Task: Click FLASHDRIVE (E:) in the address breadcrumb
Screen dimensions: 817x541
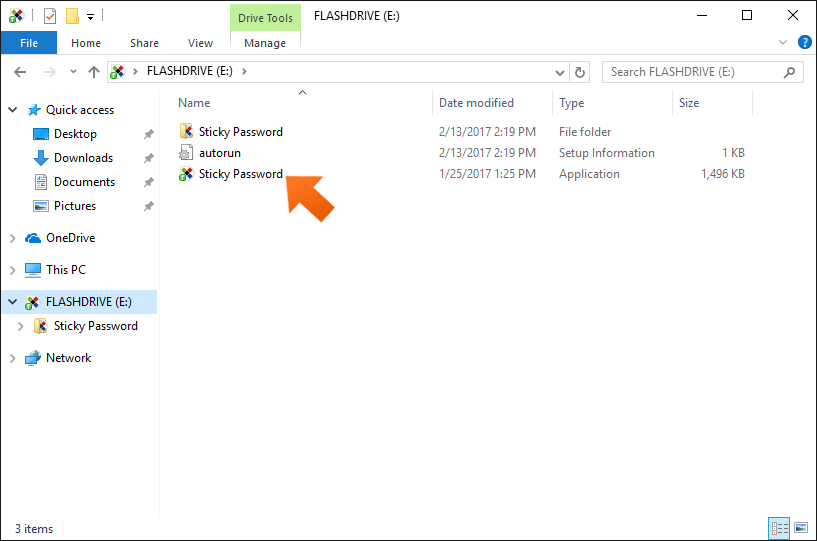Action: click(190, 71)
